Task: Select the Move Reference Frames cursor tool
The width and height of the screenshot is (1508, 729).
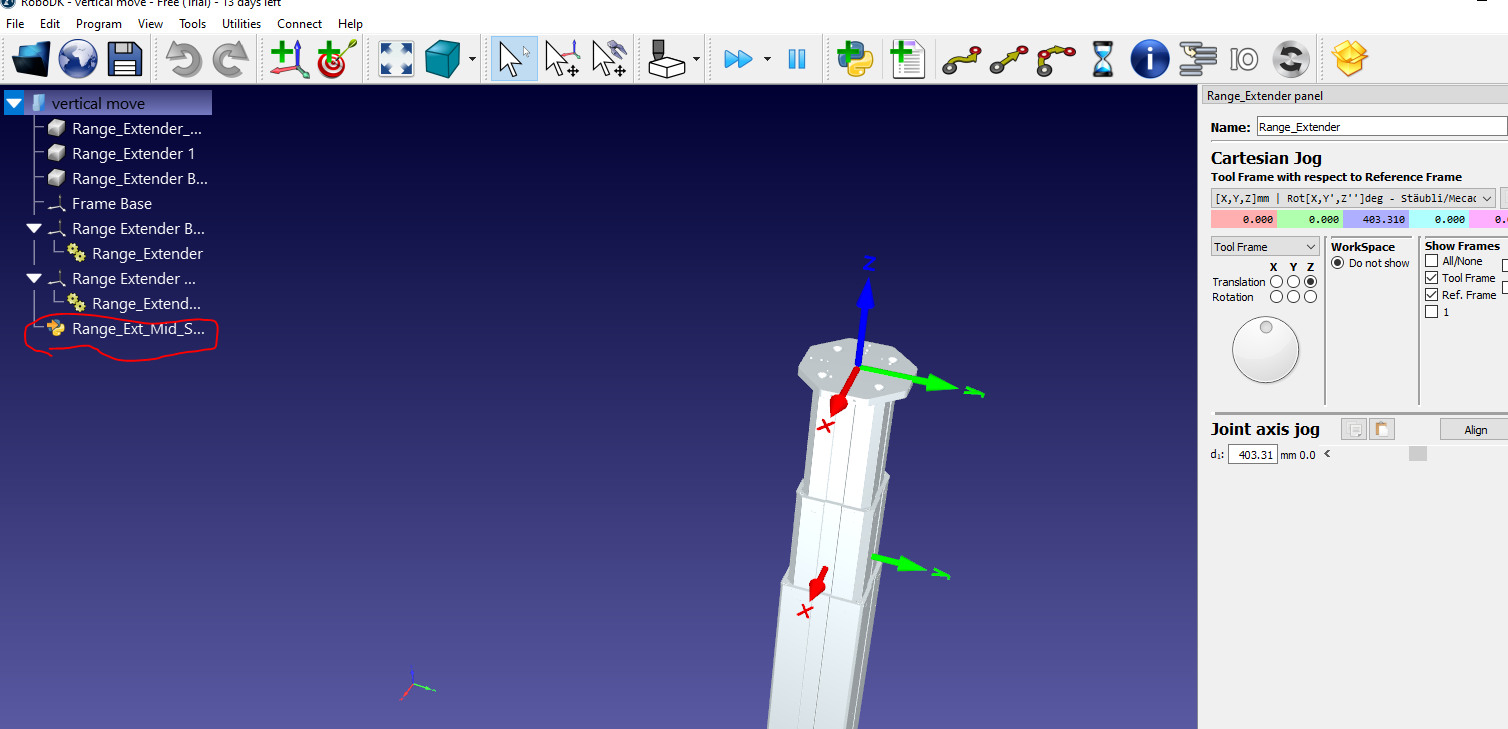Action: pos(561,60)
